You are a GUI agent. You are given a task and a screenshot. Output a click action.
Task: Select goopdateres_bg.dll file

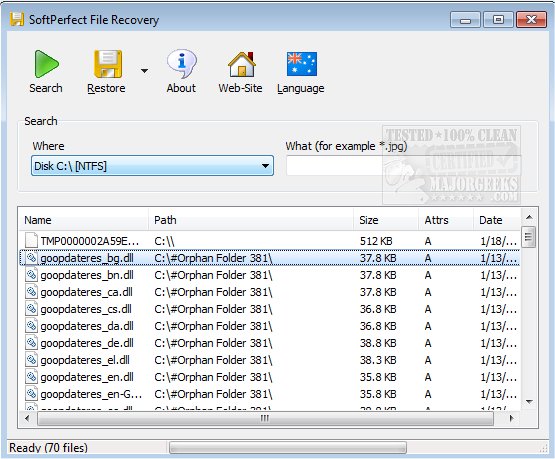[270, 258]
